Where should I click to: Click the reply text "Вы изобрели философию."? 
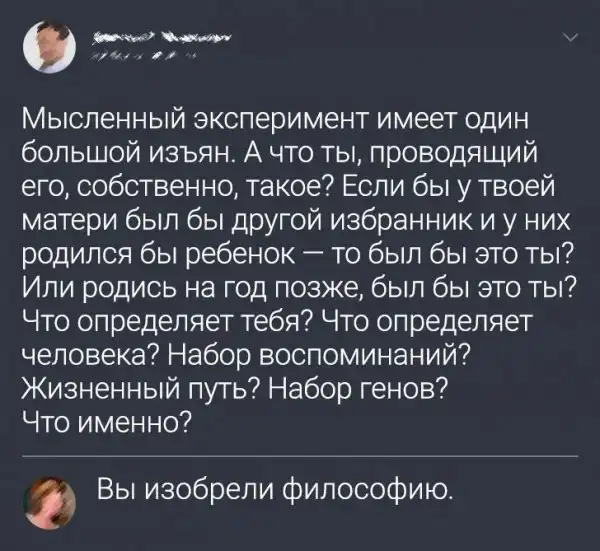[276, 491]
